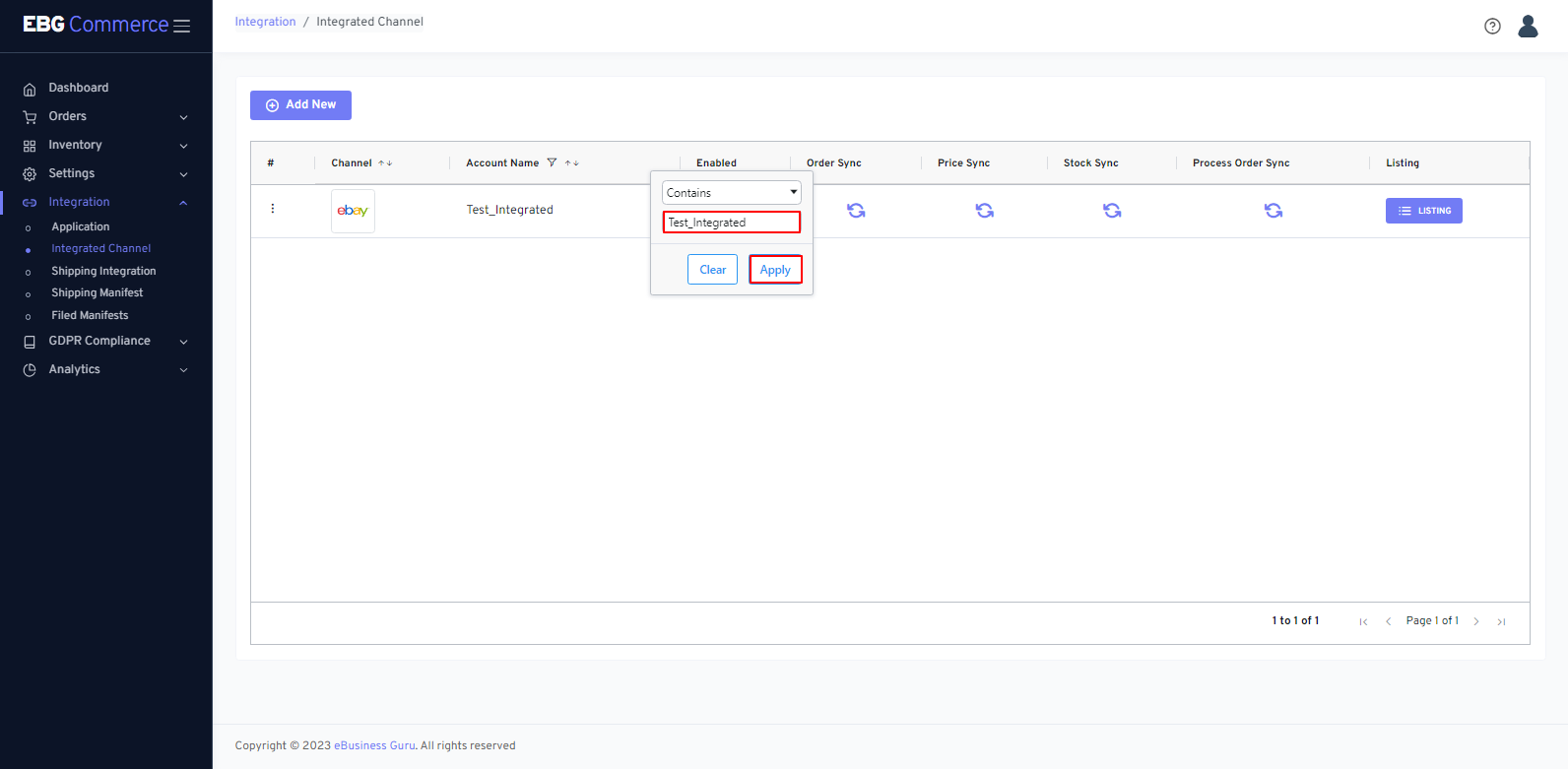
Task: Trigger the Stock Sync refresh icon
Action: pyautogui.click(x=1112, y=211)
